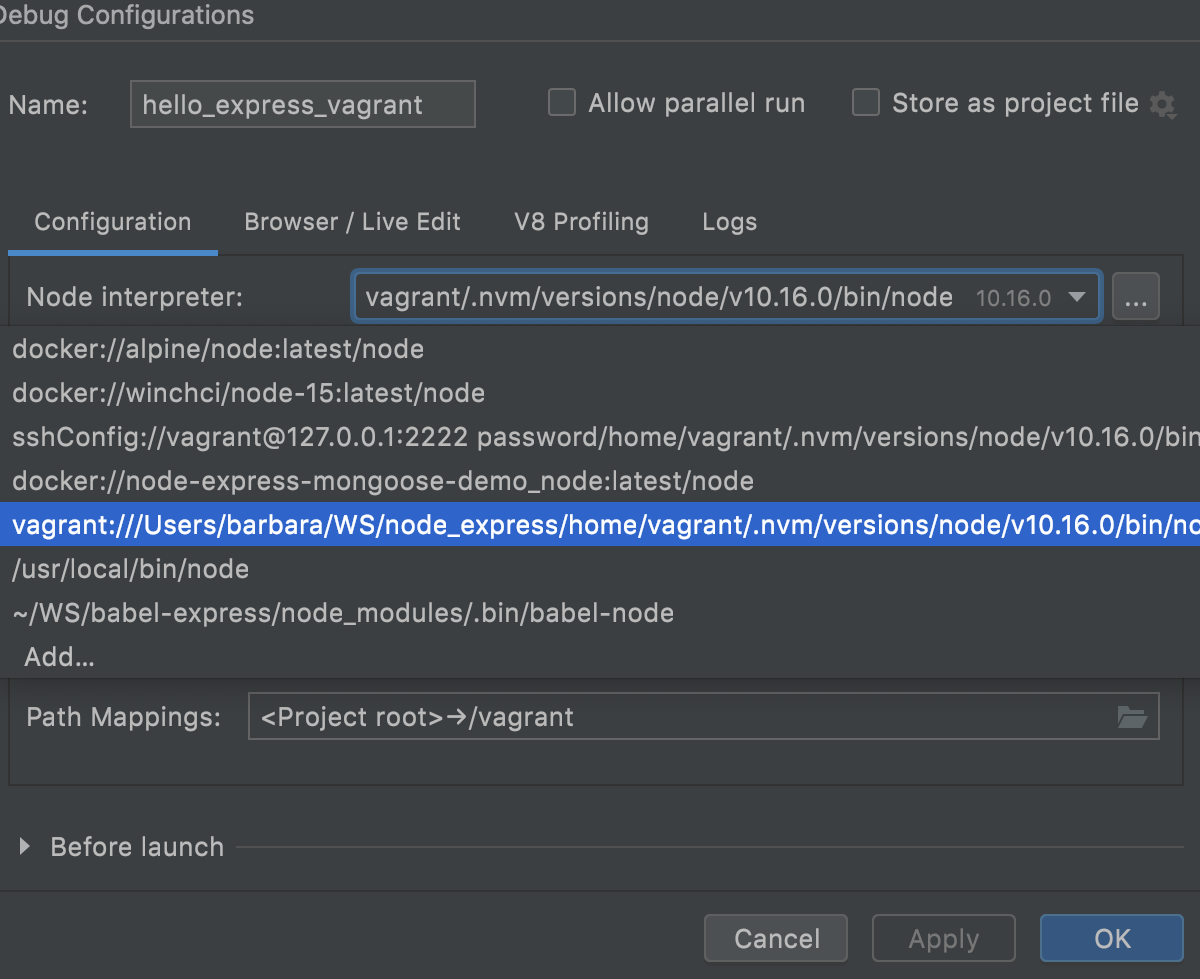The image size is (1200, 979).
Task: Select the /usr/local/bin/node interpreter
Action: point(127,568)
